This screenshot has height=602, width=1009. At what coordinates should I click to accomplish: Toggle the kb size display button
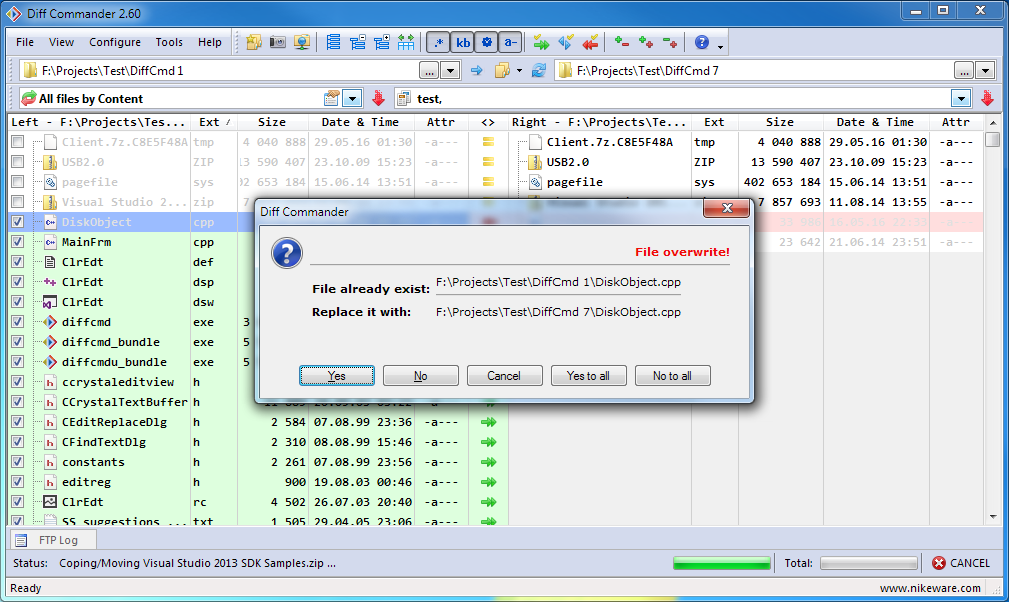click(462, 42)
